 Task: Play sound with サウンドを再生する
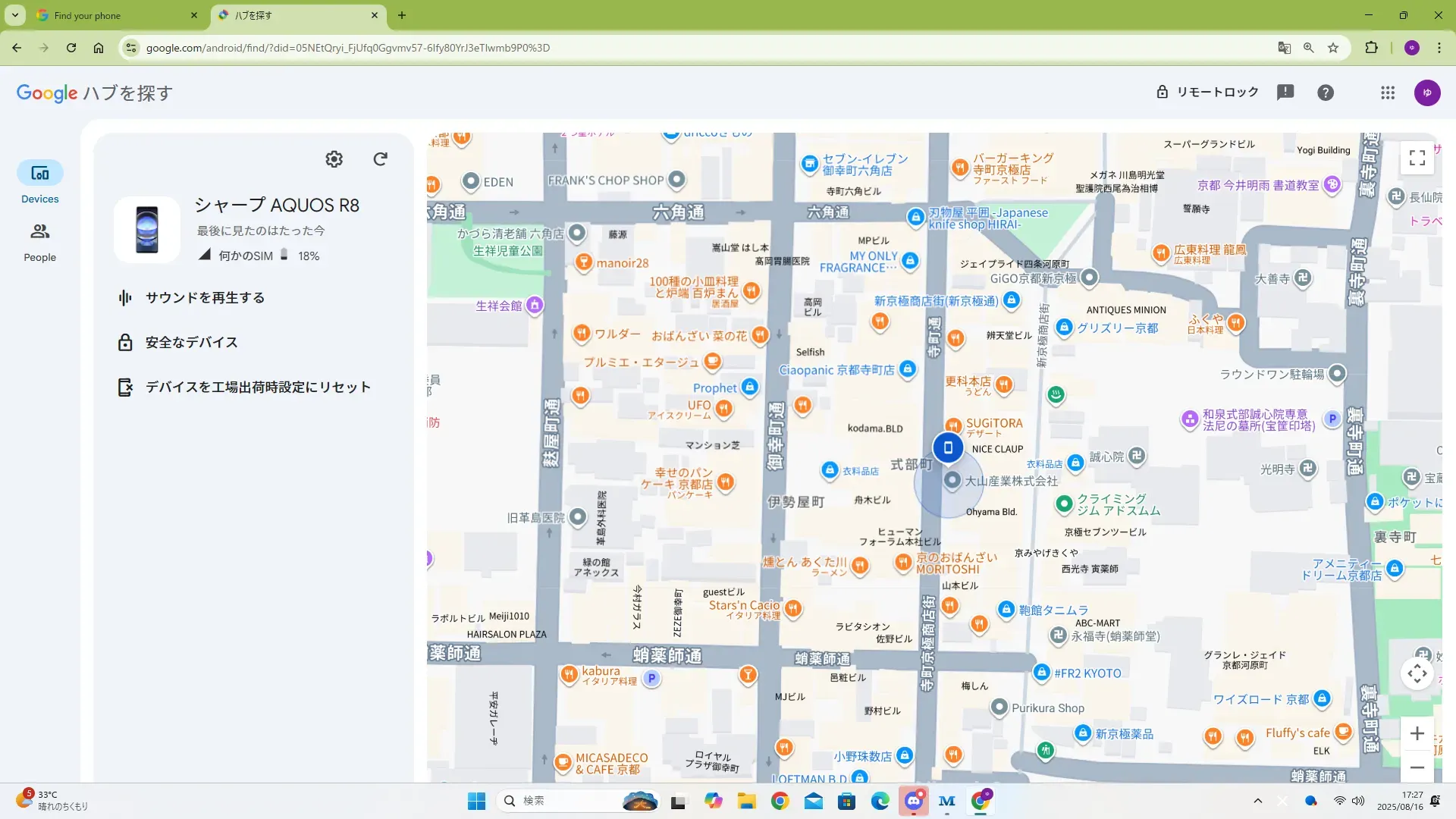tap(205, 298)
